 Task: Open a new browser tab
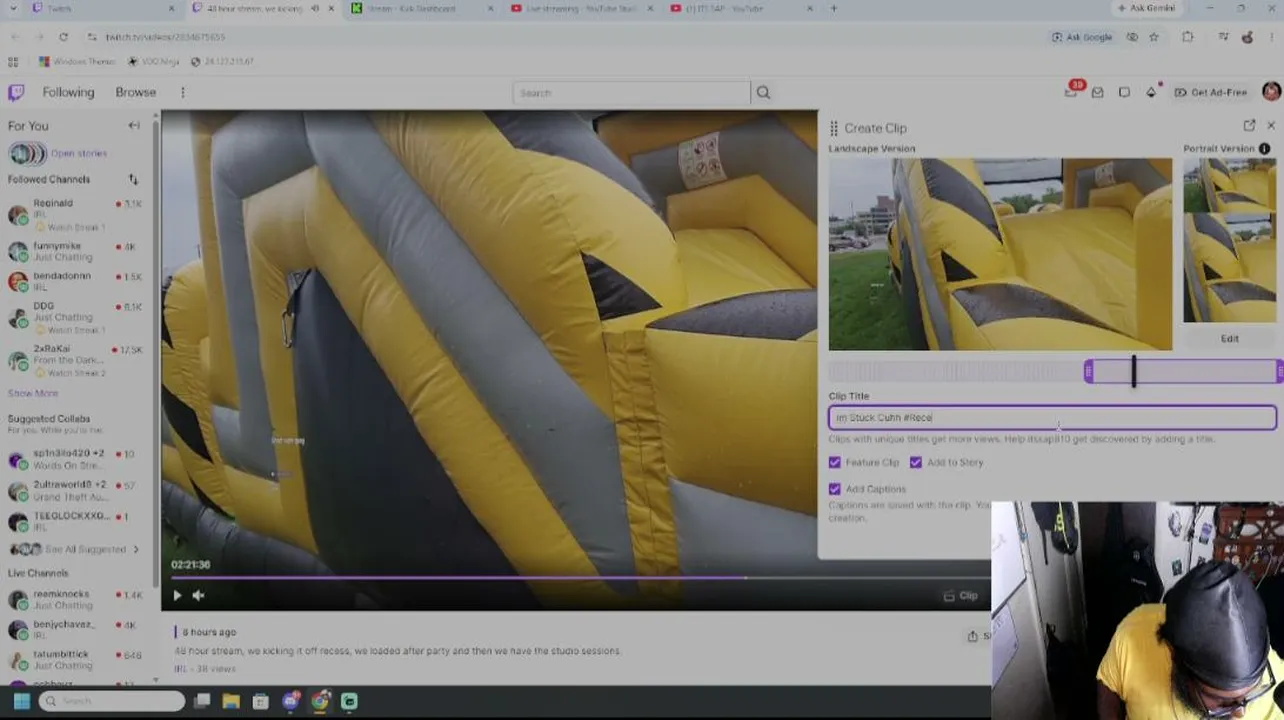tap(834, 9)
